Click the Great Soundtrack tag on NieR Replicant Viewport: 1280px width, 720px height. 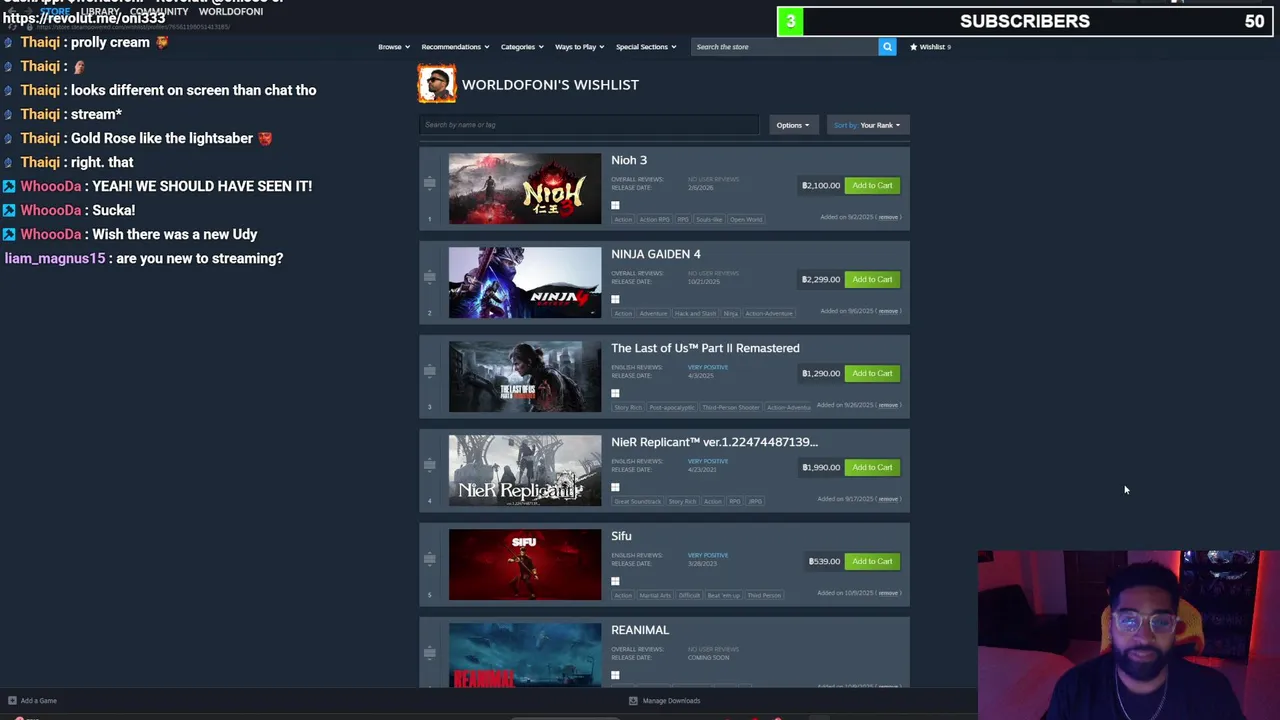pos(638,501)
